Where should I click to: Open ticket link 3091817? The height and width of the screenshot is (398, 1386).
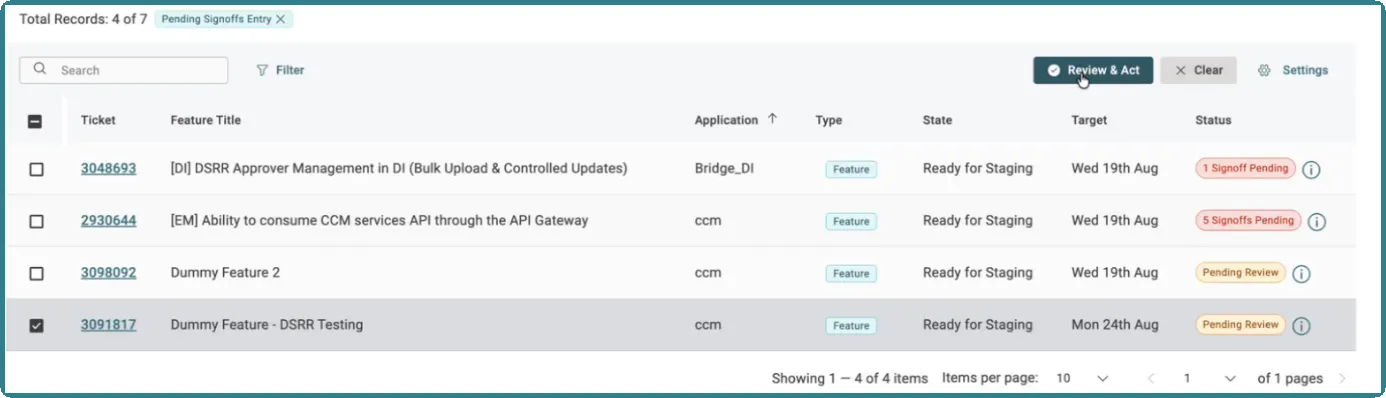pyautogui.click(x=108, y=324)
